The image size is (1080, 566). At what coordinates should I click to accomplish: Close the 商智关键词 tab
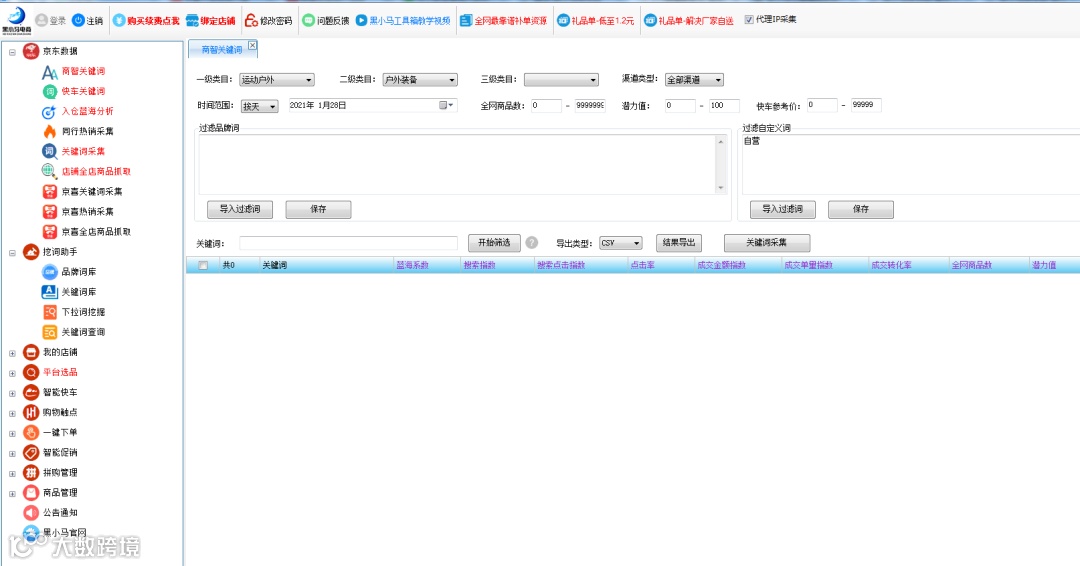pyautogui.click(x=252, y=45)
